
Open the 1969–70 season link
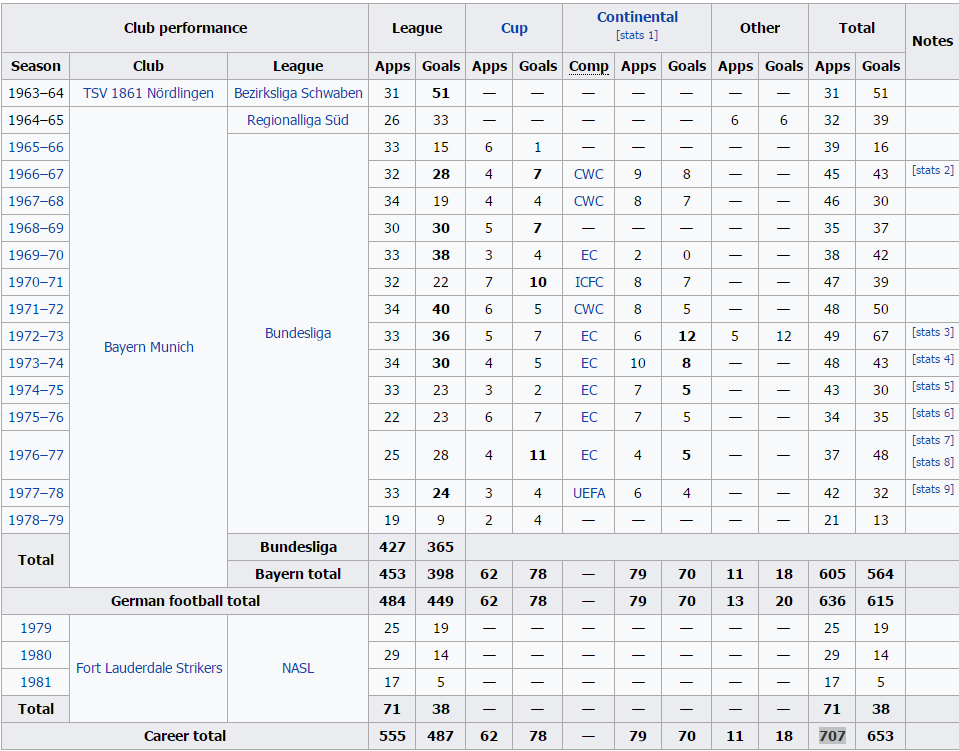[x=35, y=254]
